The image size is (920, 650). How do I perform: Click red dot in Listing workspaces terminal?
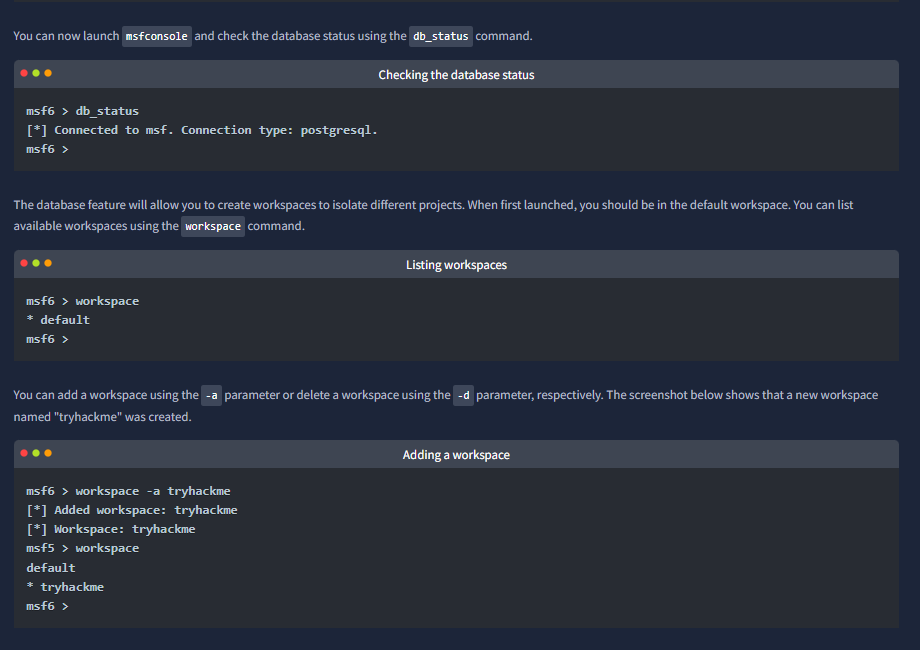24,263
